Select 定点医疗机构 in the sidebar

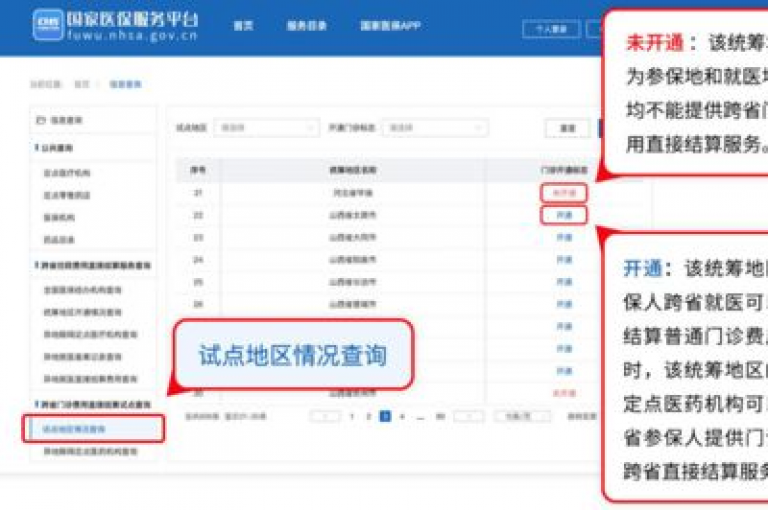[67, 173]
